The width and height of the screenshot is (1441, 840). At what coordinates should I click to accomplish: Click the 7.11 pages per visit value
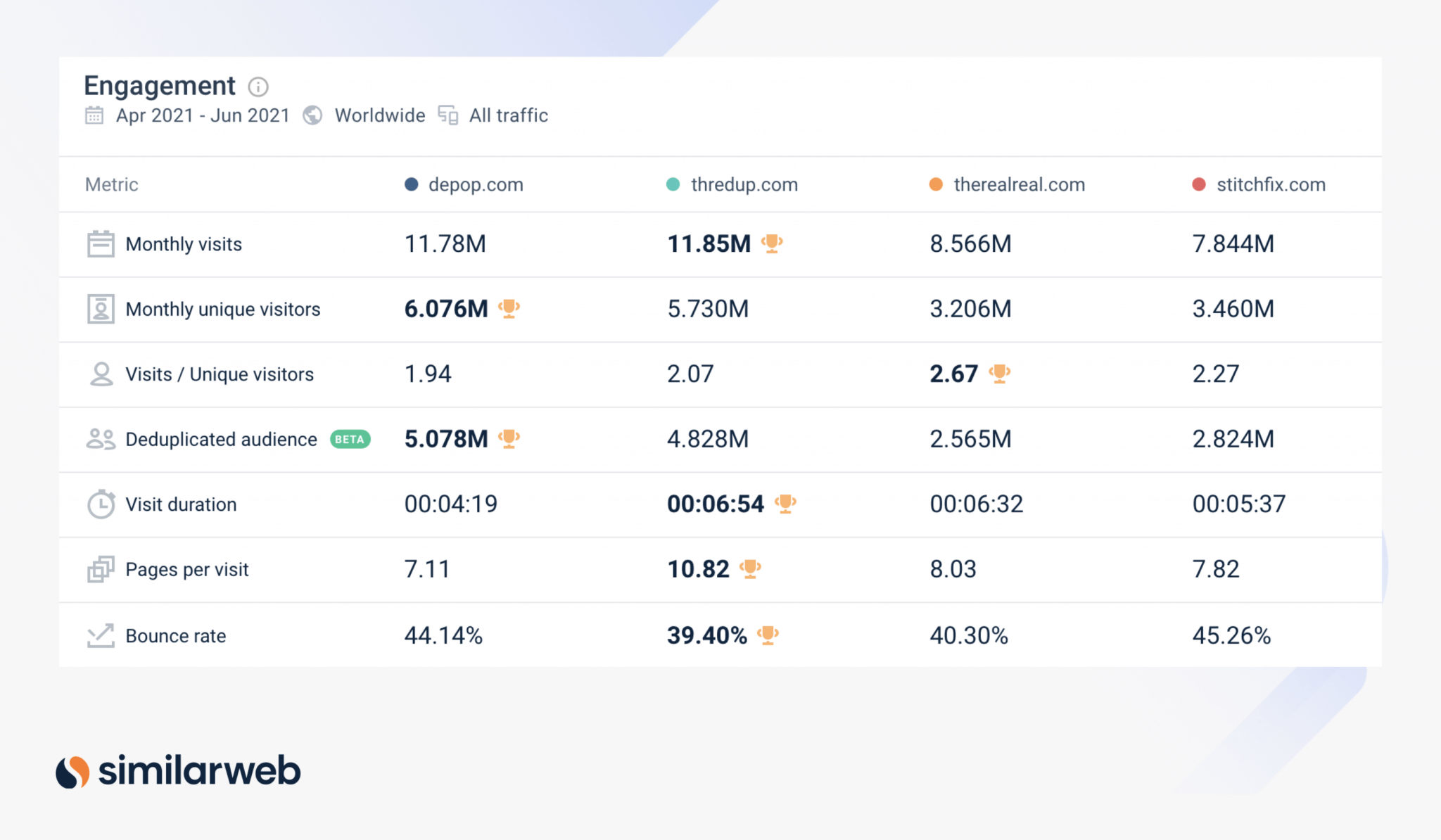[427, 568]
